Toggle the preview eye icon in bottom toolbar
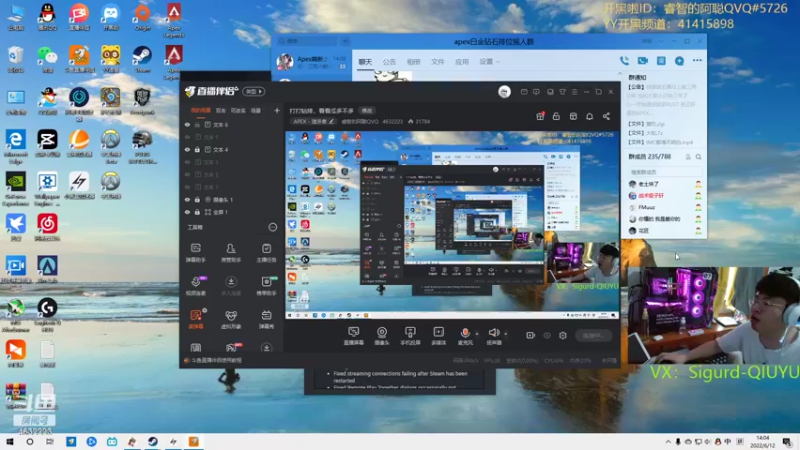The height and width of the screenshot is (450, 800). [x=547, y=335]
